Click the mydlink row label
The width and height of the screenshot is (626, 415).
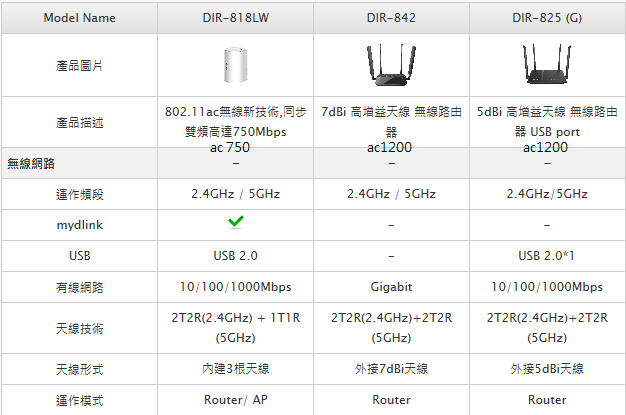tap(80, 225)
